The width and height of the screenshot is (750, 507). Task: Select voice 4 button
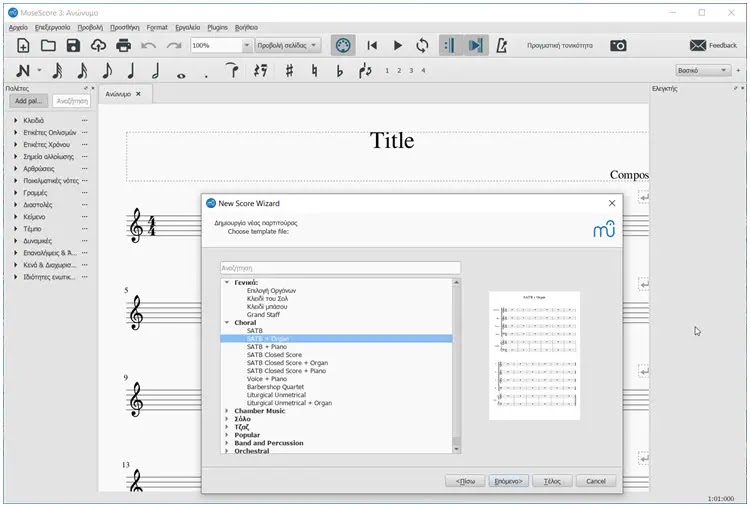[423, 70]
